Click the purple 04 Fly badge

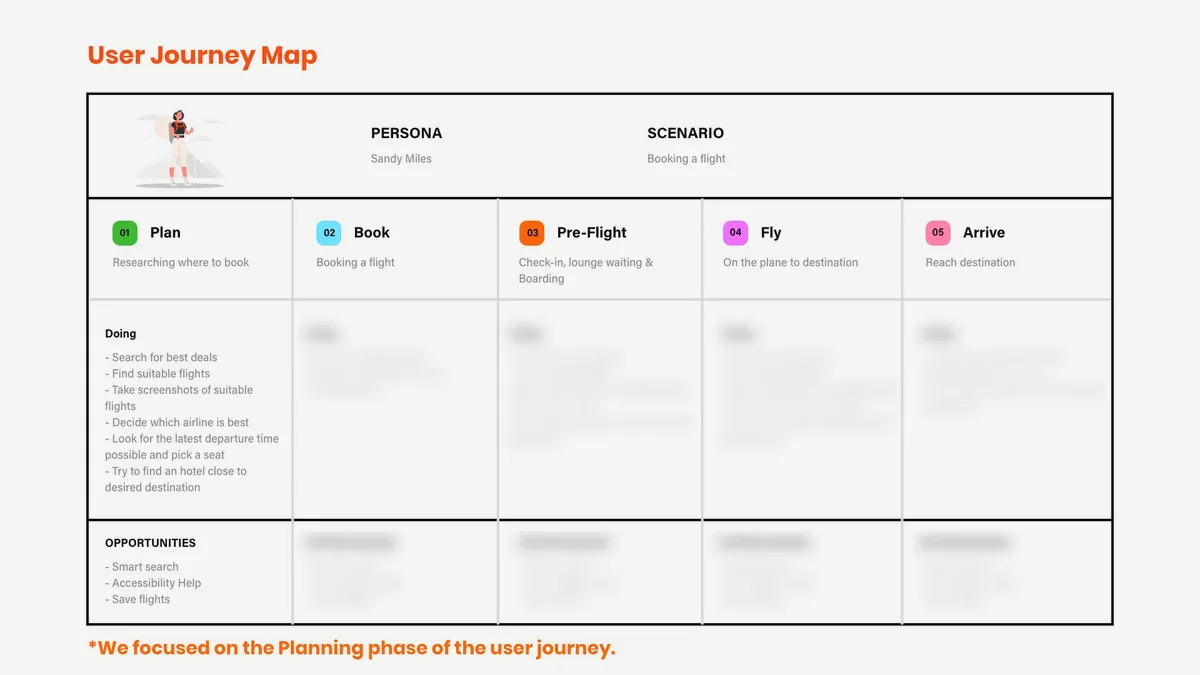(x=736, y=233)
